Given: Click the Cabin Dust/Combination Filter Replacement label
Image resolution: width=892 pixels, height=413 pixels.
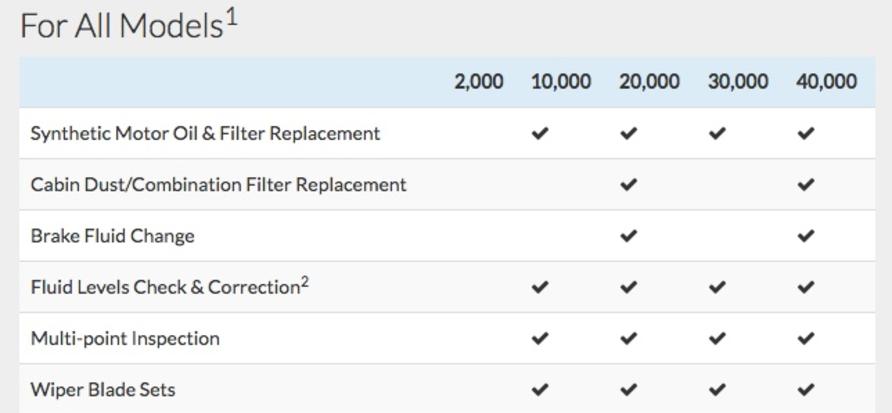Looking at the screenshot, I should click(x=218, y=185).
